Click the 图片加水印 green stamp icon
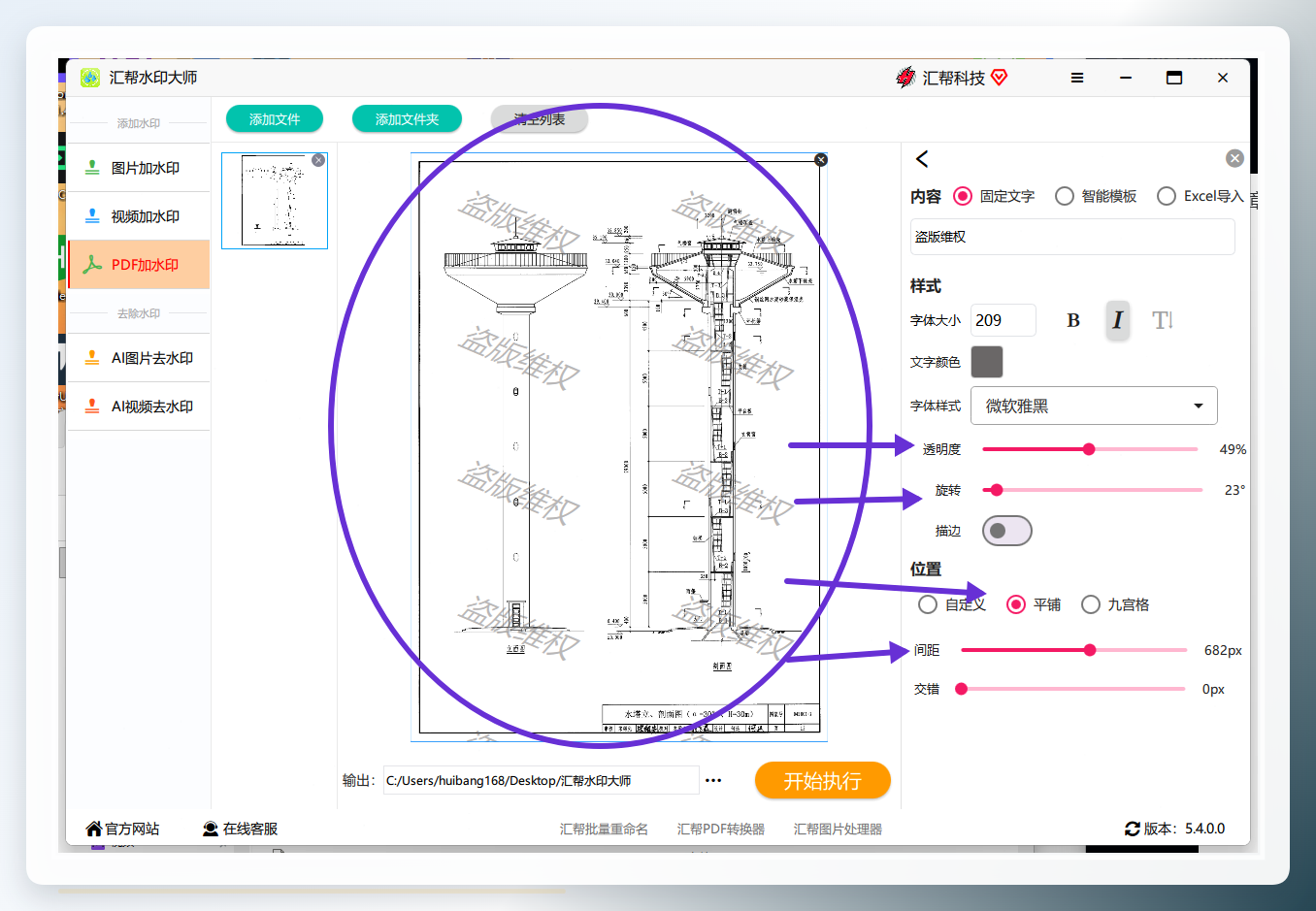Viewport: 1316px width, 911px height. point(92,168)
